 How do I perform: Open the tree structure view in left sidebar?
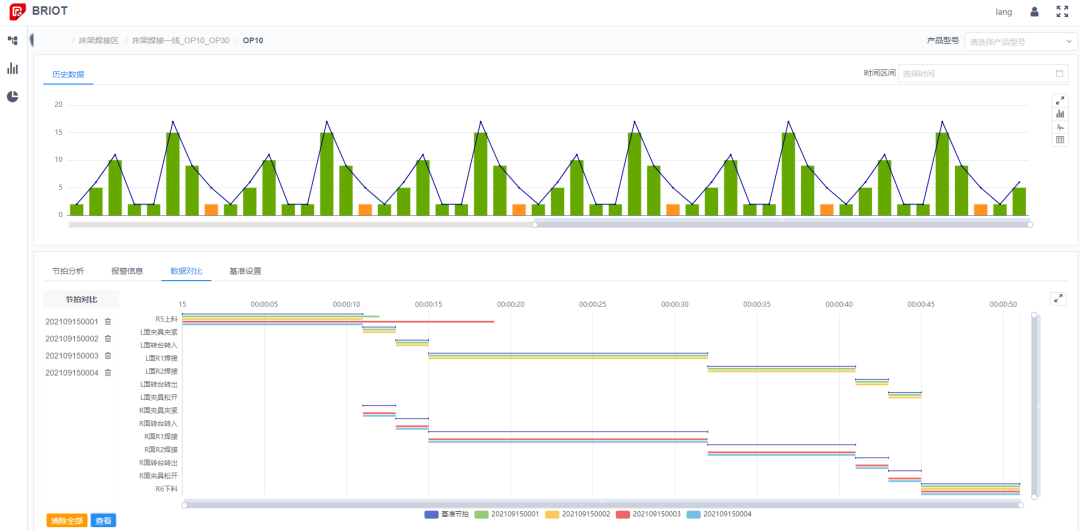(13, 41)
